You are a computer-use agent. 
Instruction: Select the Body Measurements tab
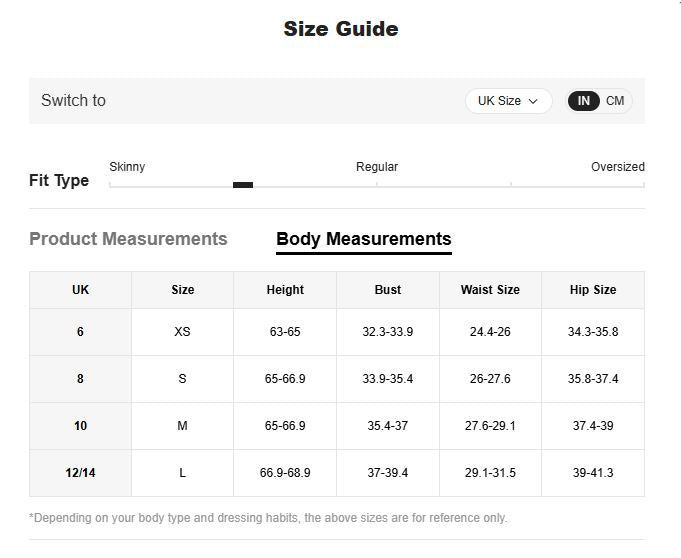(364, 240)
